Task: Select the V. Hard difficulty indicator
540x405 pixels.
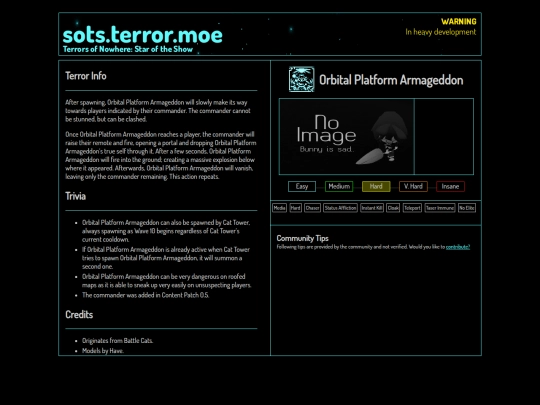Action: tap(413, 186)
